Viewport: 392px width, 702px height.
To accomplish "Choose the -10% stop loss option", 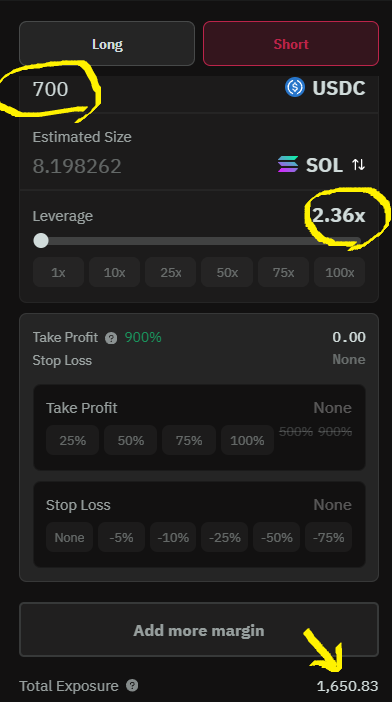I will [173, 537].
